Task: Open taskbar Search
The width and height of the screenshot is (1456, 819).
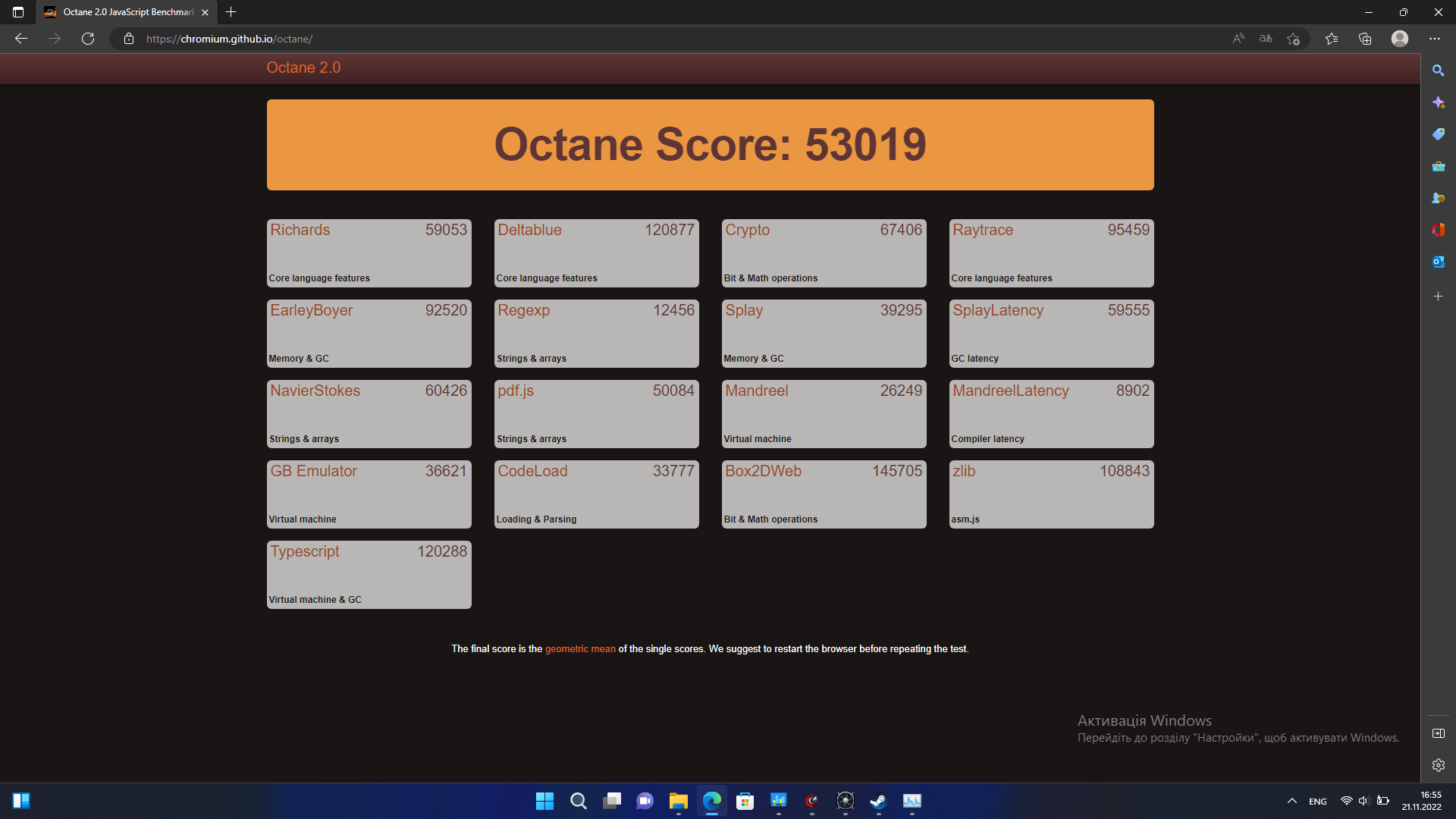Action: [578, 801]
